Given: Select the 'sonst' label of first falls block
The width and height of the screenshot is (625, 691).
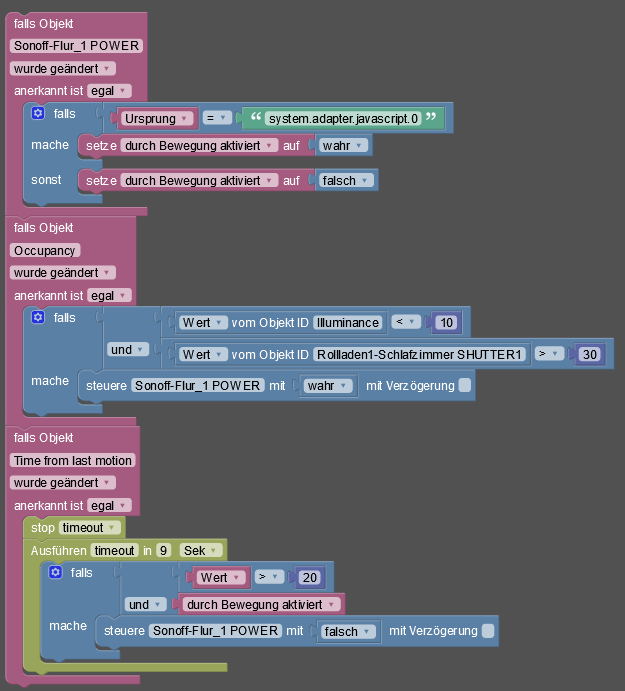Looking at the screenshot, I should 46,179.
